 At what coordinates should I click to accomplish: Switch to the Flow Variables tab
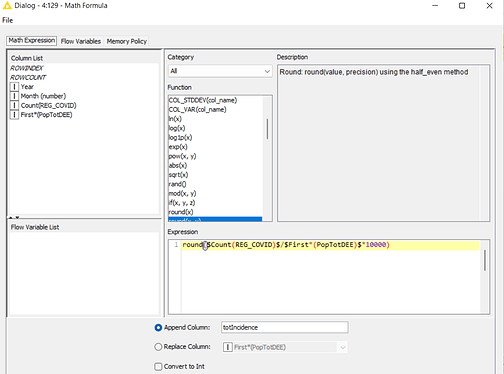81,41
